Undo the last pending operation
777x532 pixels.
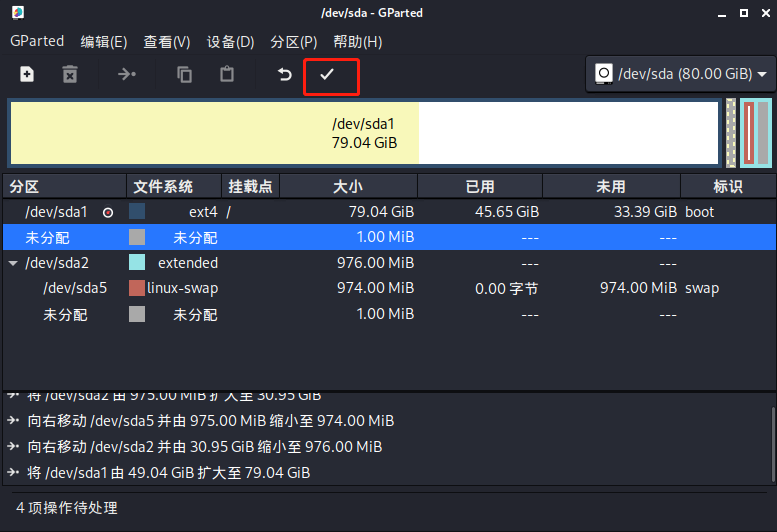284,74
